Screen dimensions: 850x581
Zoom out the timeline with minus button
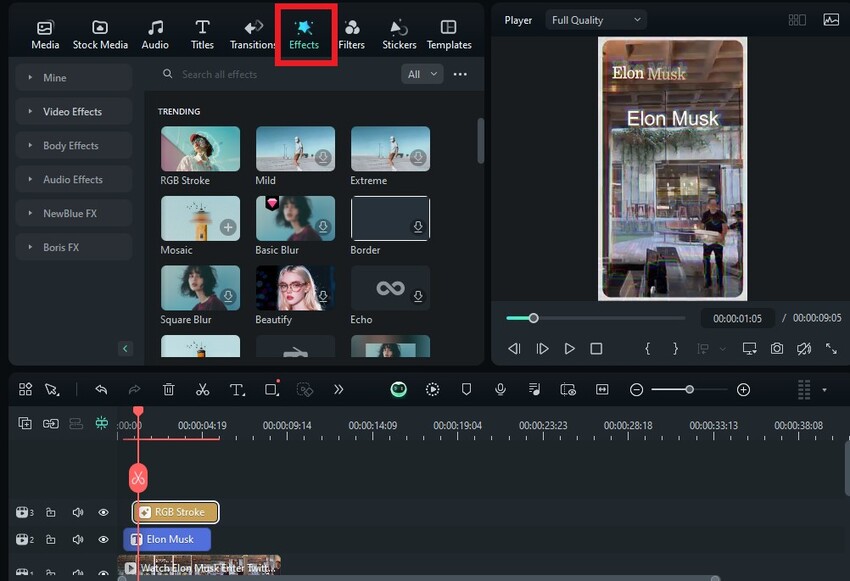click(x=636, y=390)
